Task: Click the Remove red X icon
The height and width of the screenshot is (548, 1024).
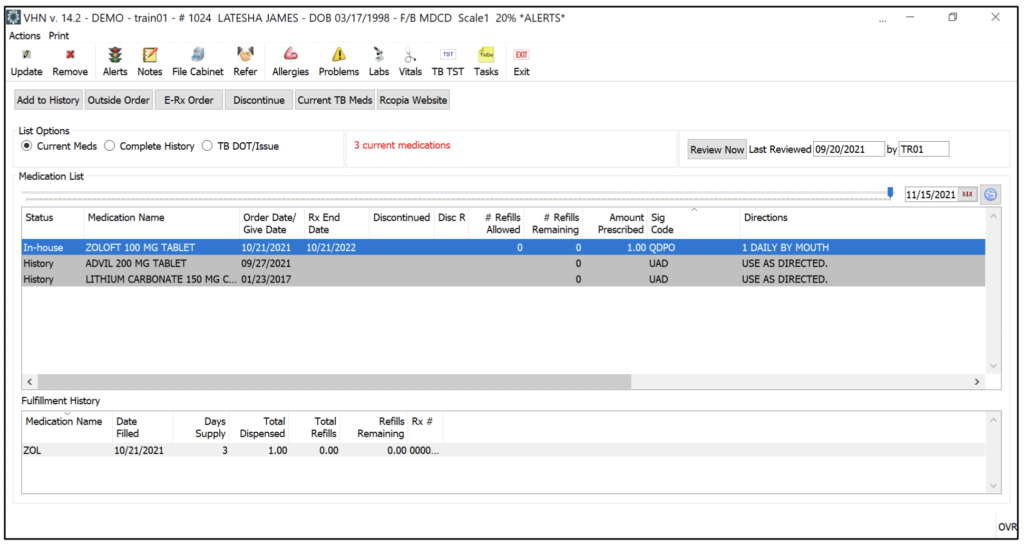Action: 70,55
